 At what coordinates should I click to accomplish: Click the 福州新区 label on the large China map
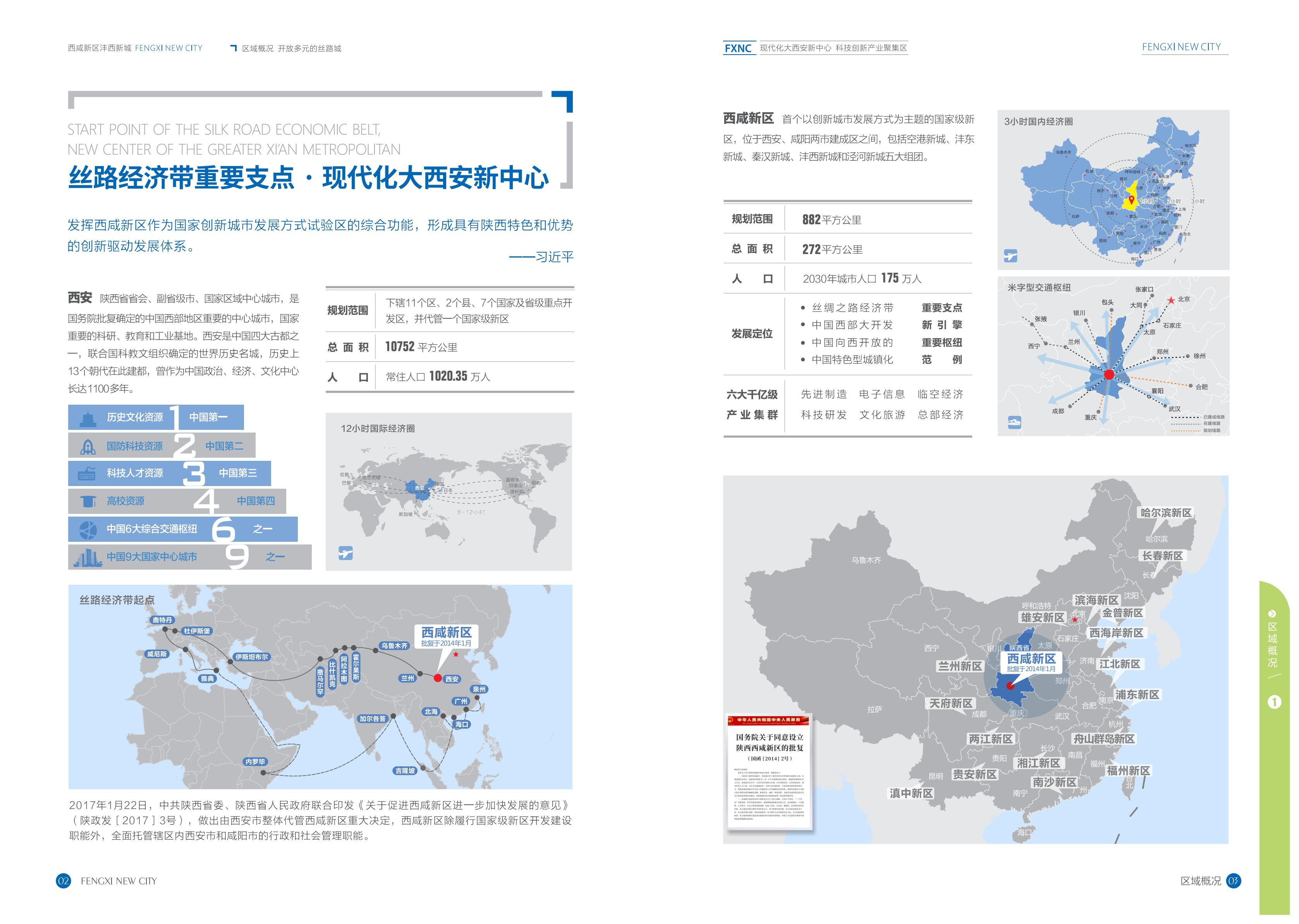coord(1128,771)
